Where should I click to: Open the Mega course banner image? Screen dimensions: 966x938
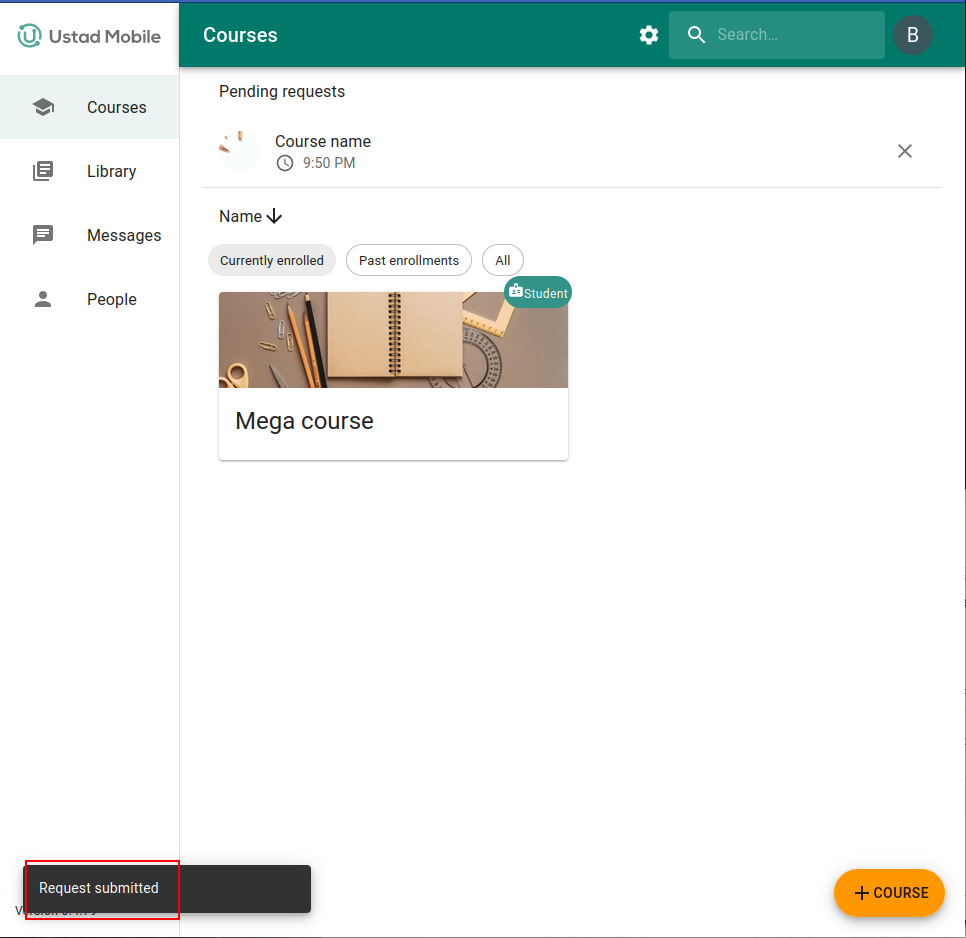pos(393,340)
